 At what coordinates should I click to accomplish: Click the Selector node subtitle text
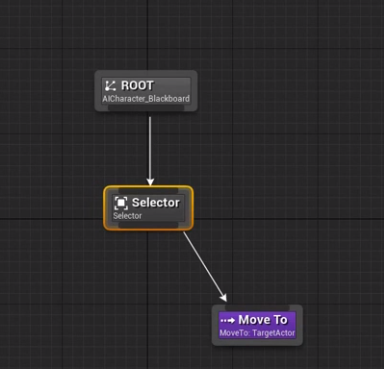(x=127, y=216)
